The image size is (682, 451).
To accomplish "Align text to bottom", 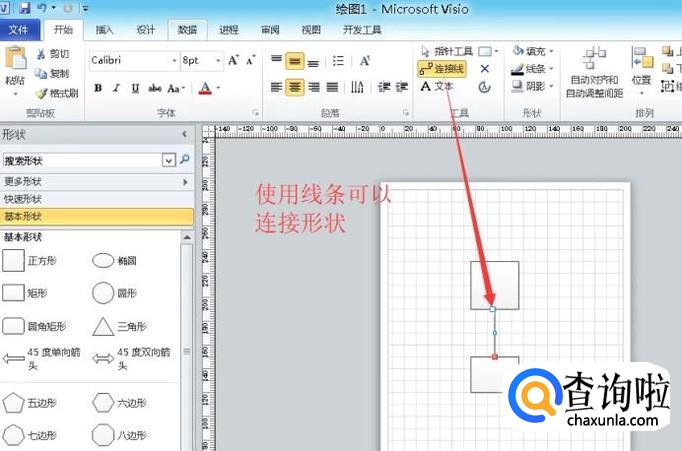I will 313,61.
